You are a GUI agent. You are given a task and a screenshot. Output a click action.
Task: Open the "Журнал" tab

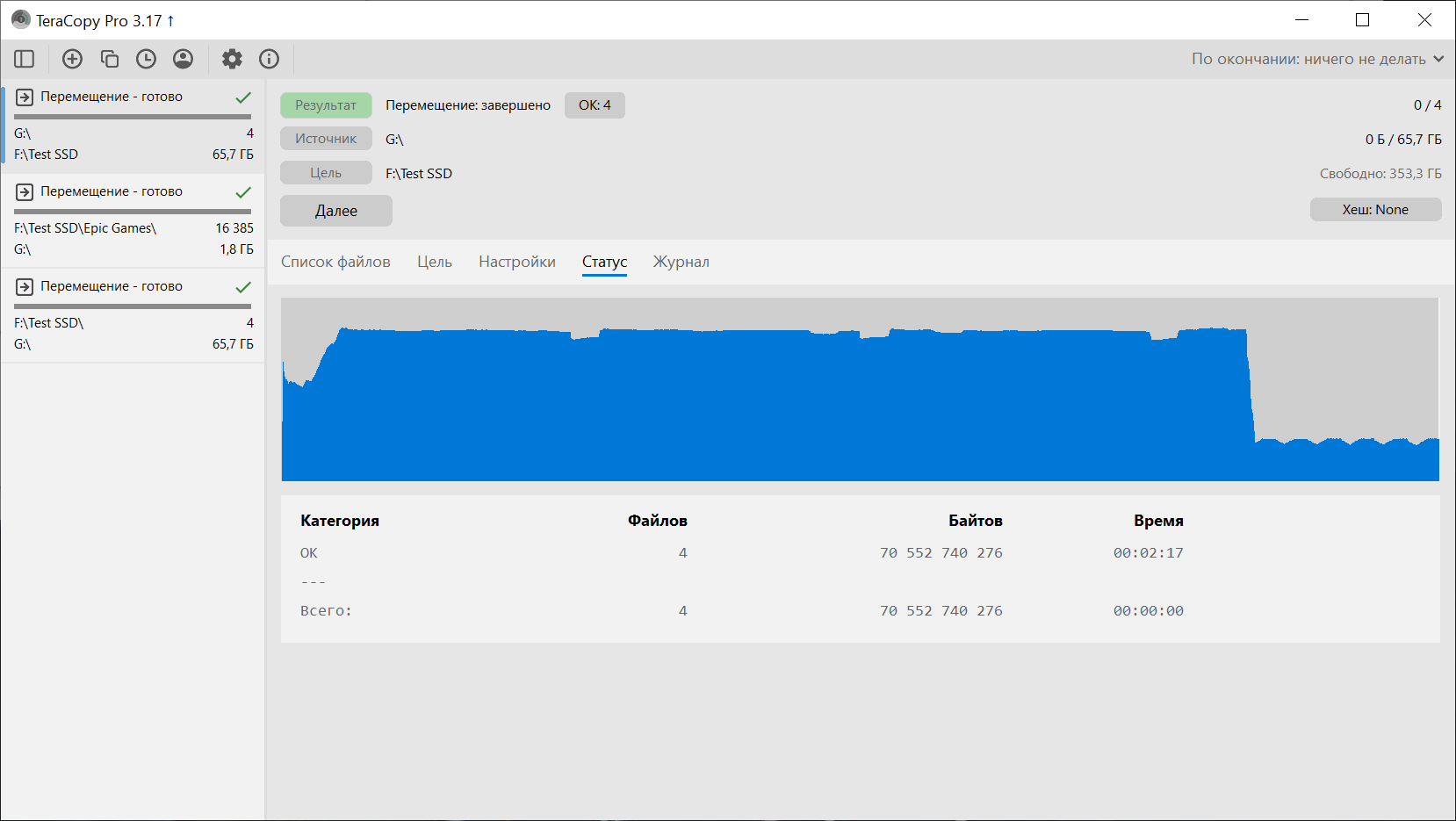pos(681,262)
